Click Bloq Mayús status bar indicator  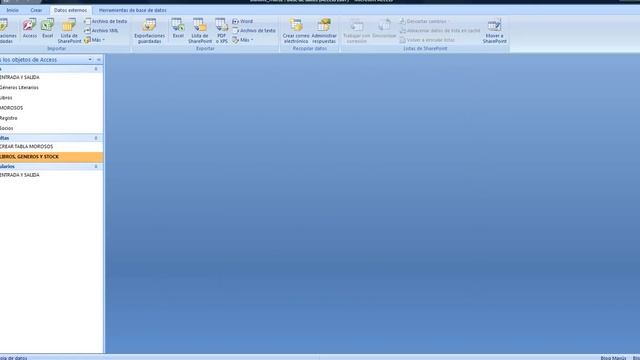pos(613,358)
